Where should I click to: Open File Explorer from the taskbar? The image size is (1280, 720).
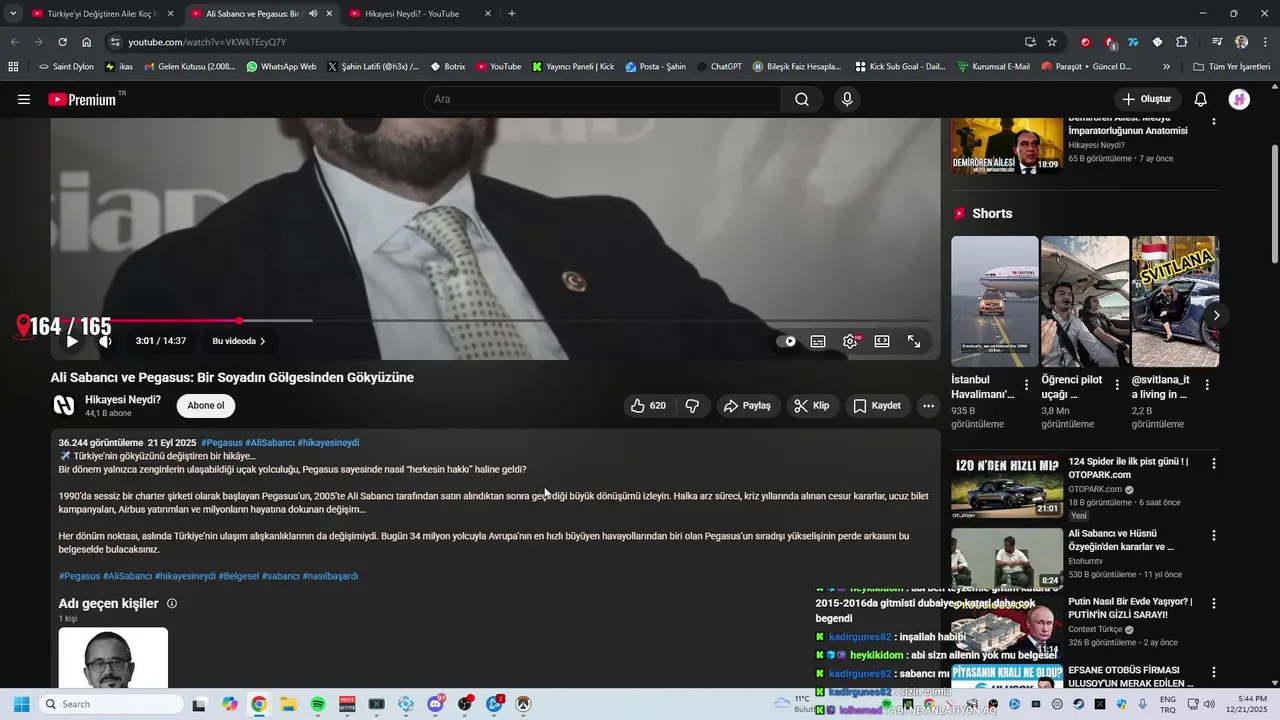[288, 704]
